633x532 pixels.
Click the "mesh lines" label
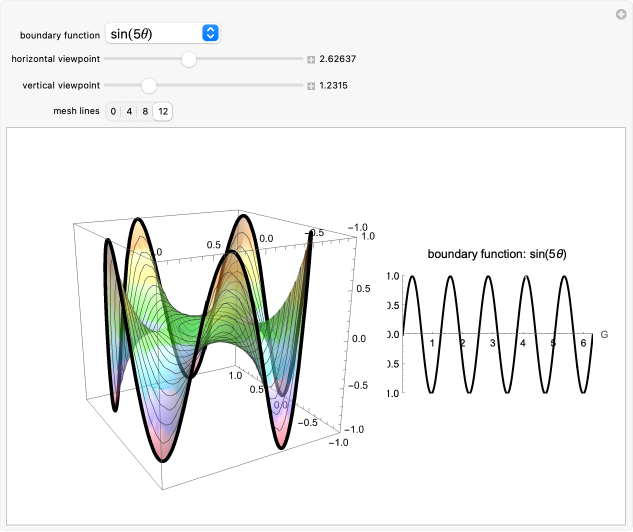point(75,111)
